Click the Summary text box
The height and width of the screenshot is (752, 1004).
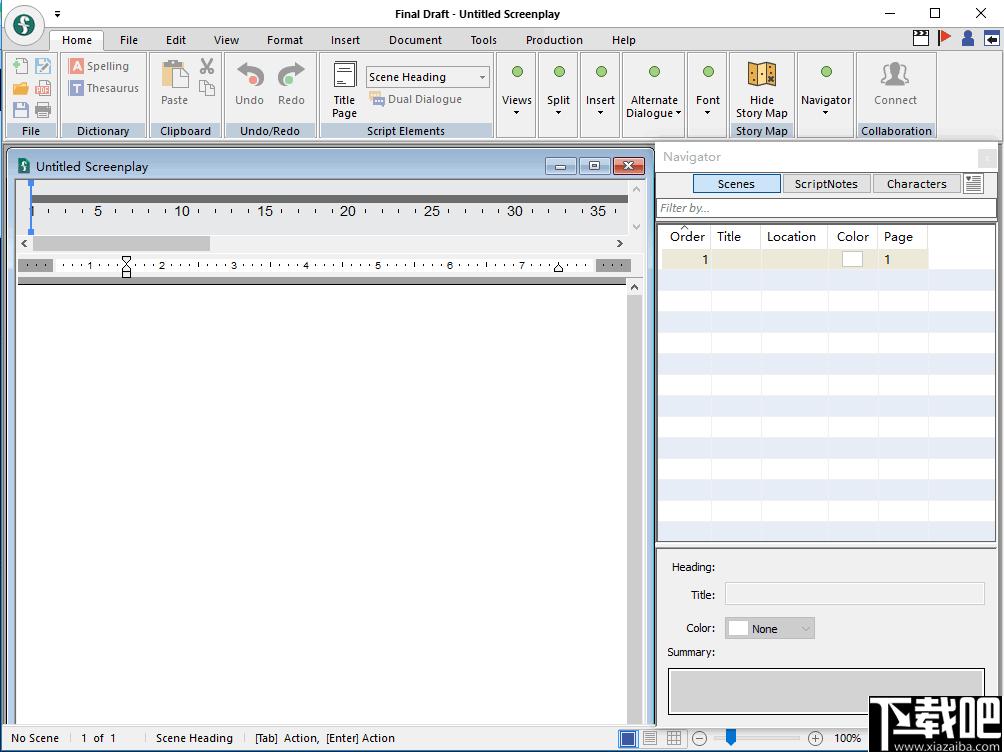click(826, 691)
